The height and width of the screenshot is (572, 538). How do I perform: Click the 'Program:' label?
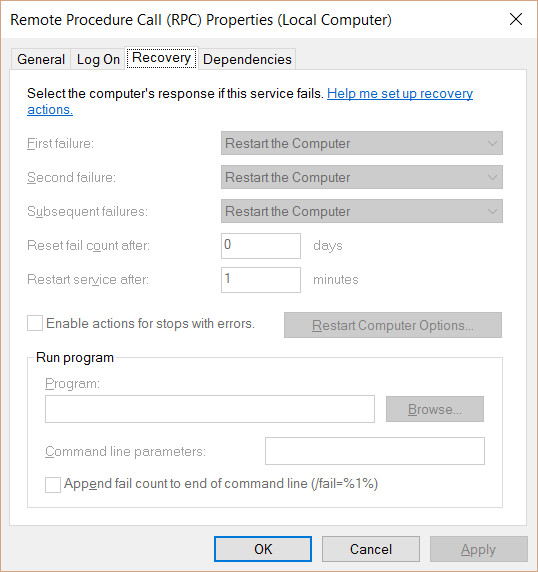coord(72,384)
